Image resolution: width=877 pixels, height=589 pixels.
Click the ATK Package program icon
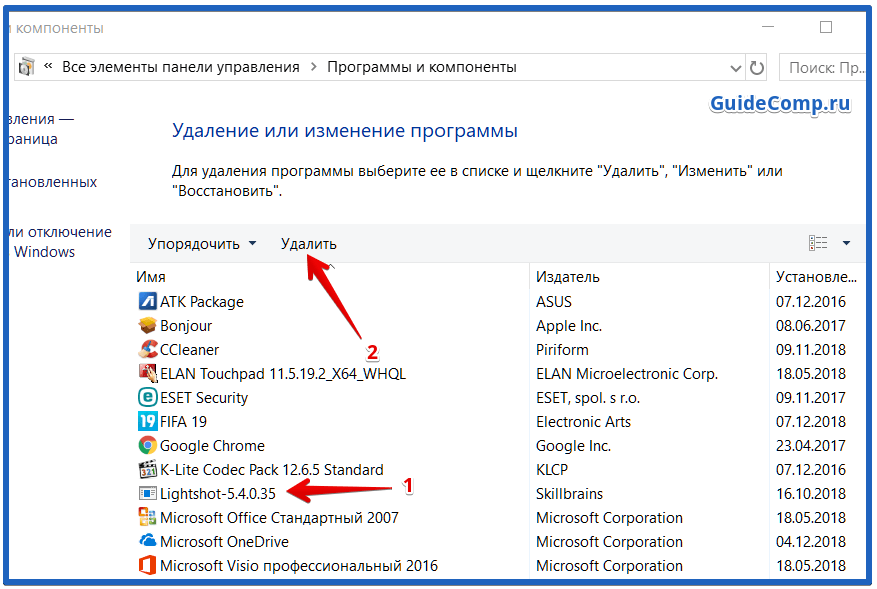[x=147, y=302]
